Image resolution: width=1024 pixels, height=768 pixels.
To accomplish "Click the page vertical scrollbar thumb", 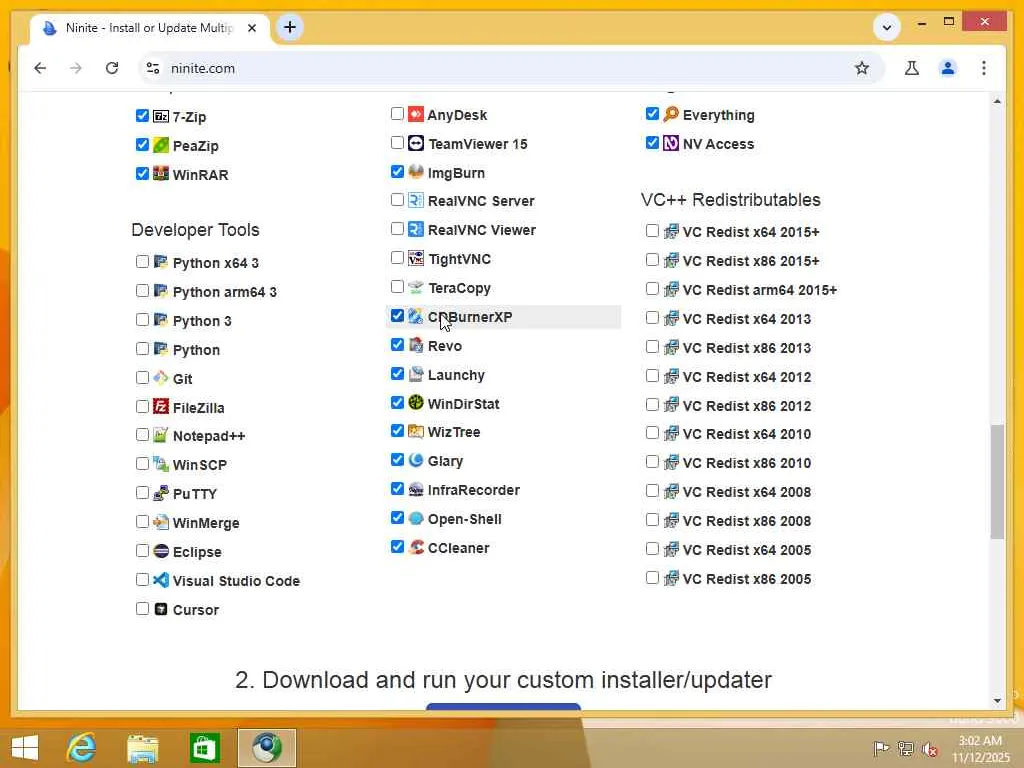I will [x=997, y=482].
